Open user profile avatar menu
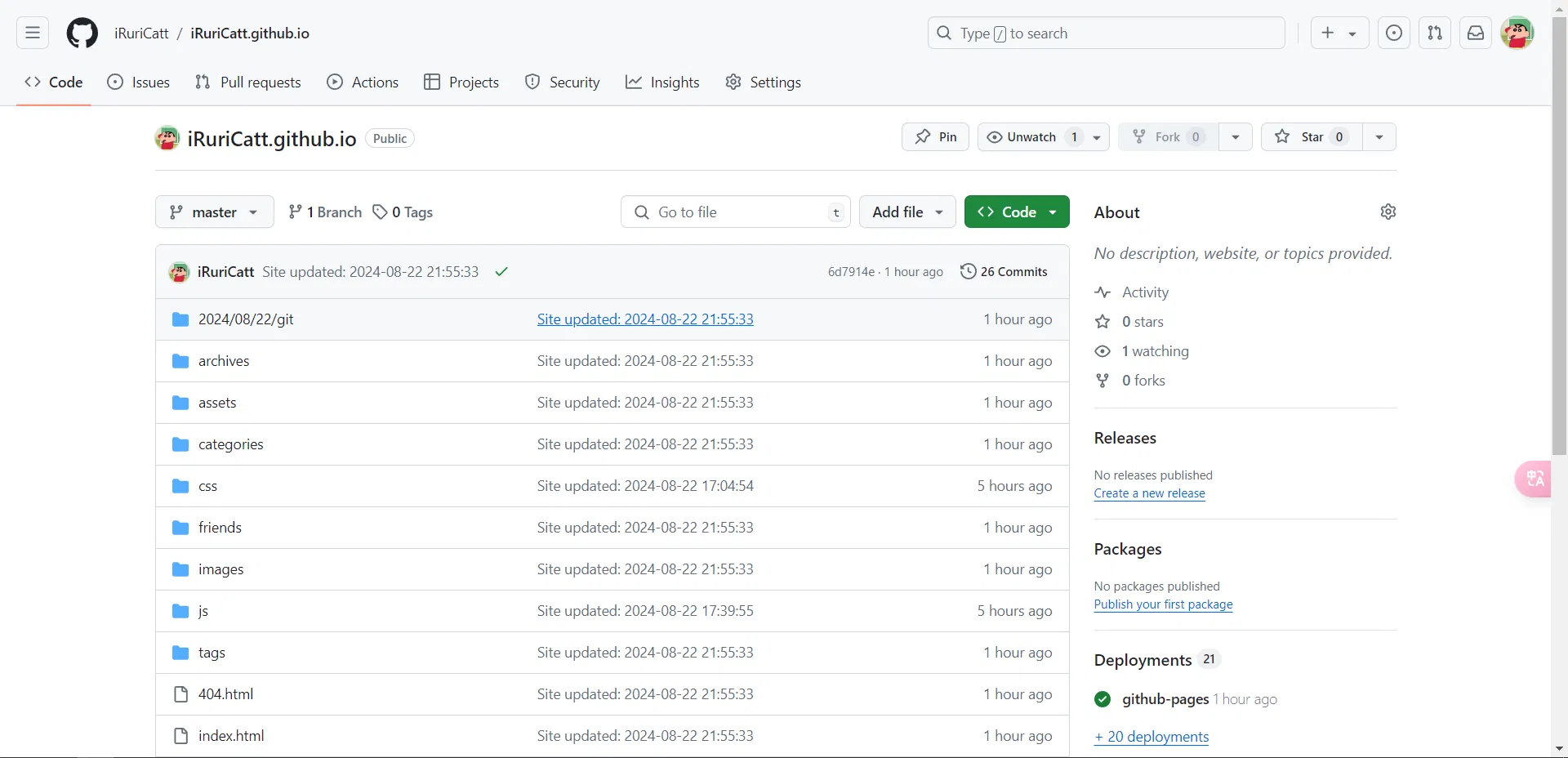The image size is (1568, 758). click(1517, 33)
